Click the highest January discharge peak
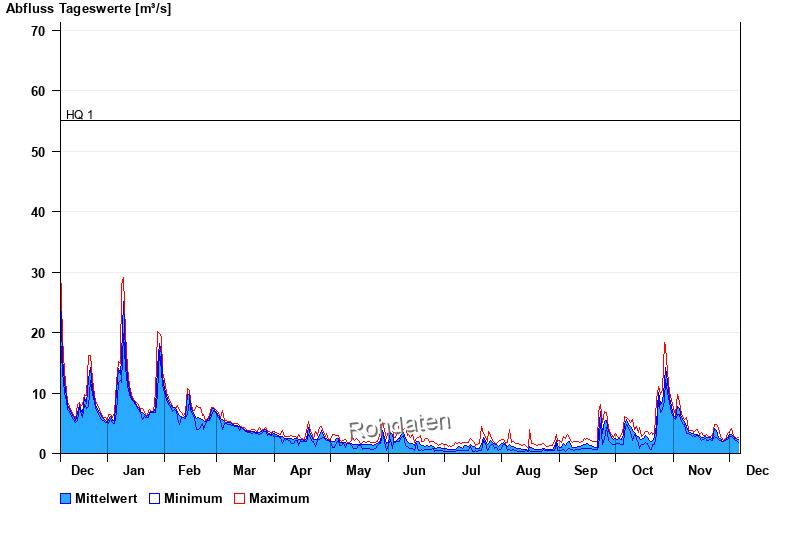This screenshot has height=550, width=800. point(123,279)
